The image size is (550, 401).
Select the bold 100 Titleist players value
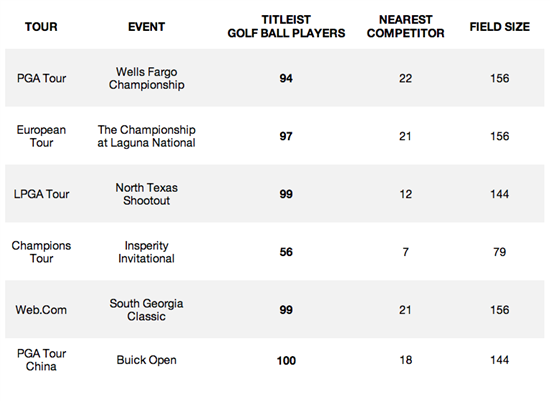tap(286, 361)
